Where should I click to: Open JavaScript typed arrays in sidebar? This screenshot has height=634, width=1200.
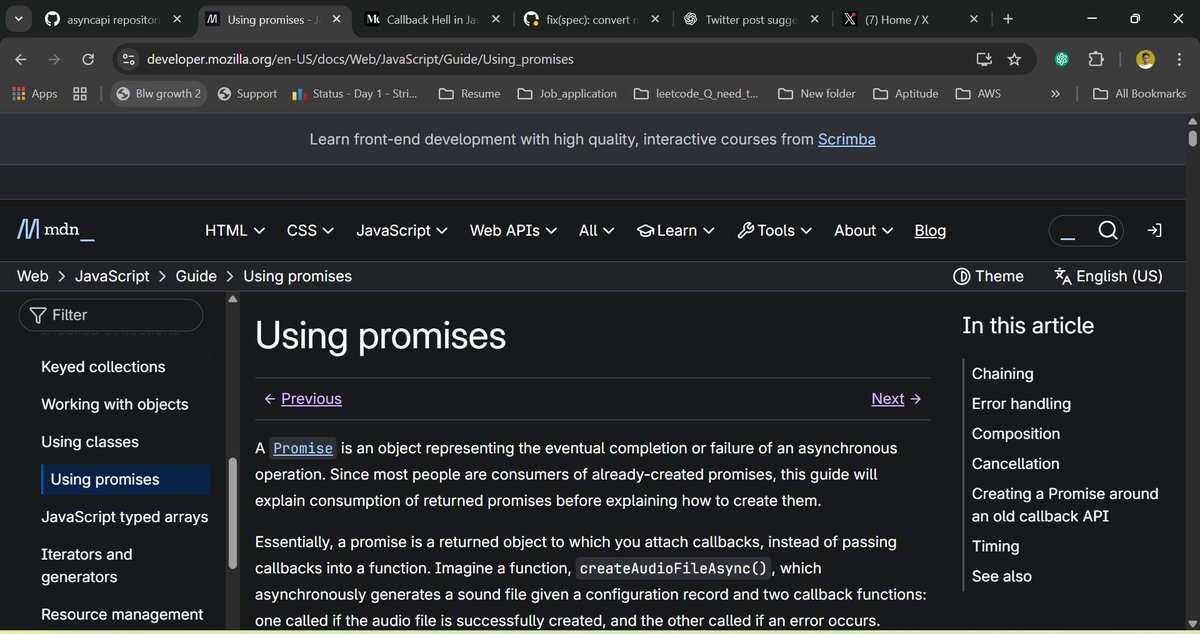click(125, 517)
